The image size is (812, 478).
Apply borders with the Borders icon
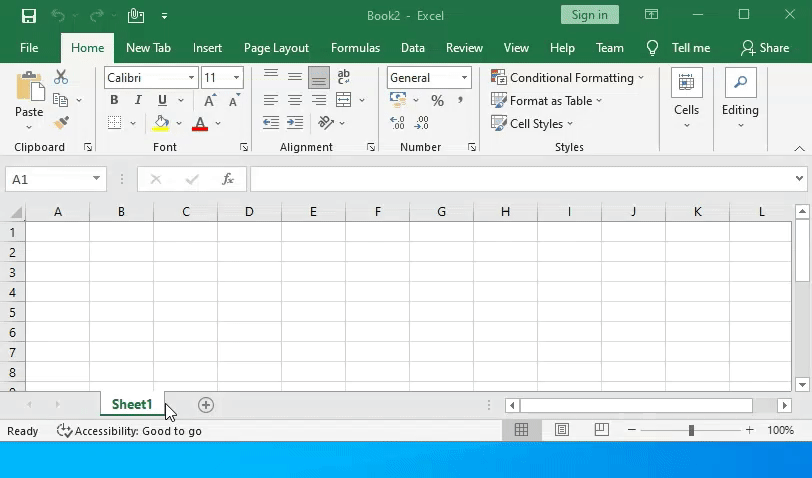(x=114, y=123)
